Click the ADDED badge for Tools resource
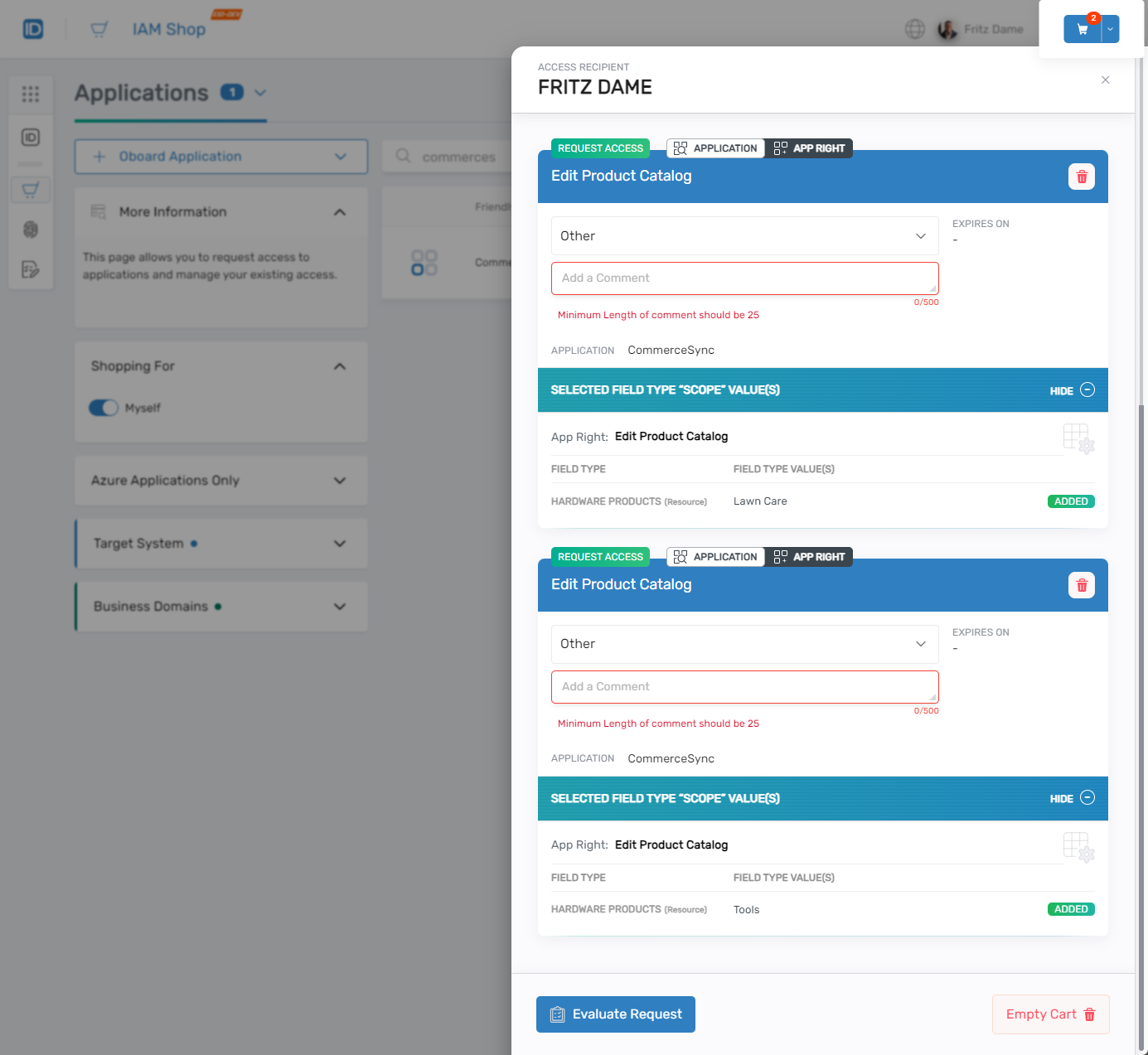 pyautogui.click(x=1071, y=908)
